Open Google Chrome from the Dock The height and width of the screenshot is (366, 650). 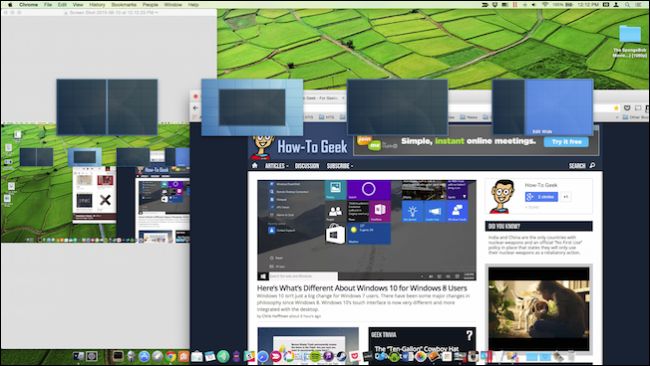tap(171, 356)
